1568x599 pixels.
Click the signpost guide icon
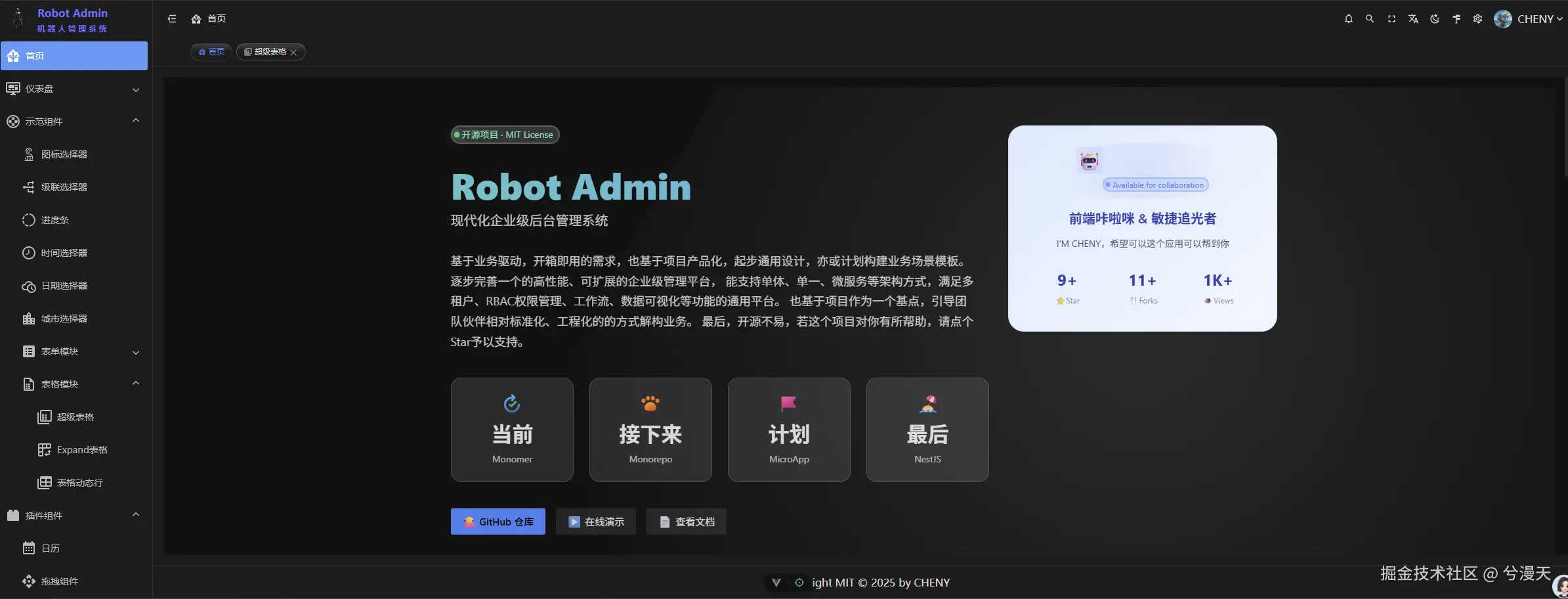[1456, 19]
